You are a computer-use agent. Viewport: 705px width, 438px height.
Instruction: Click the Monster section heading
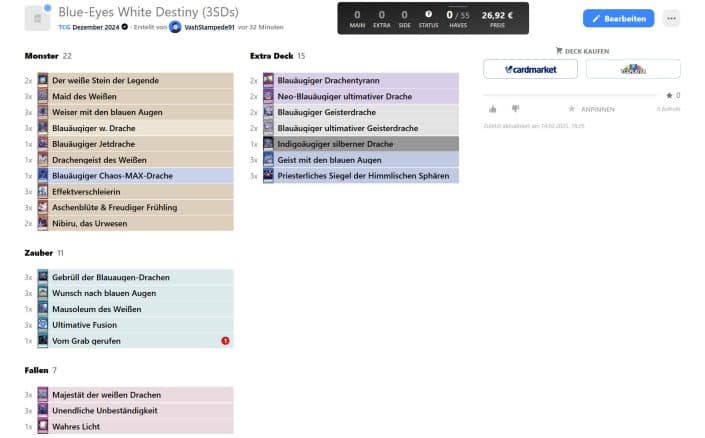click(41, 56)
